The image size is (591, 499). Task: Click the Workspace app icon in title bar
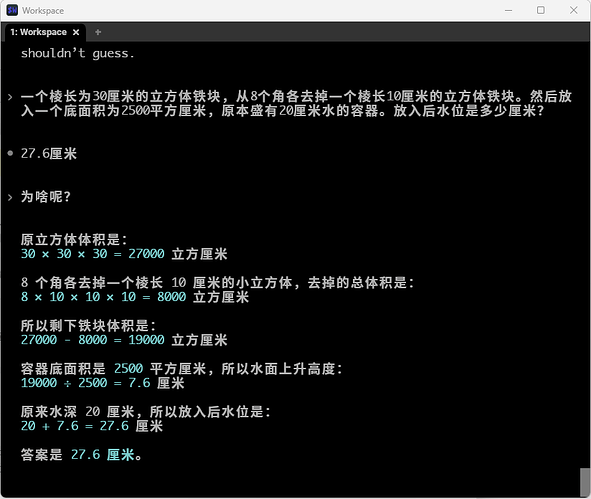pyautogui.click(x=12, y=10)
